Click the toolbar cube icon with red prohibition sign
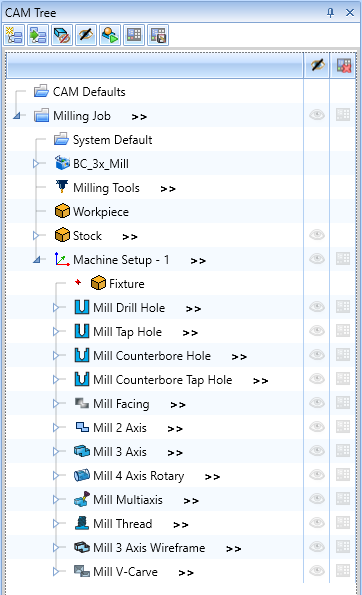362x595 pixels. 62,35
